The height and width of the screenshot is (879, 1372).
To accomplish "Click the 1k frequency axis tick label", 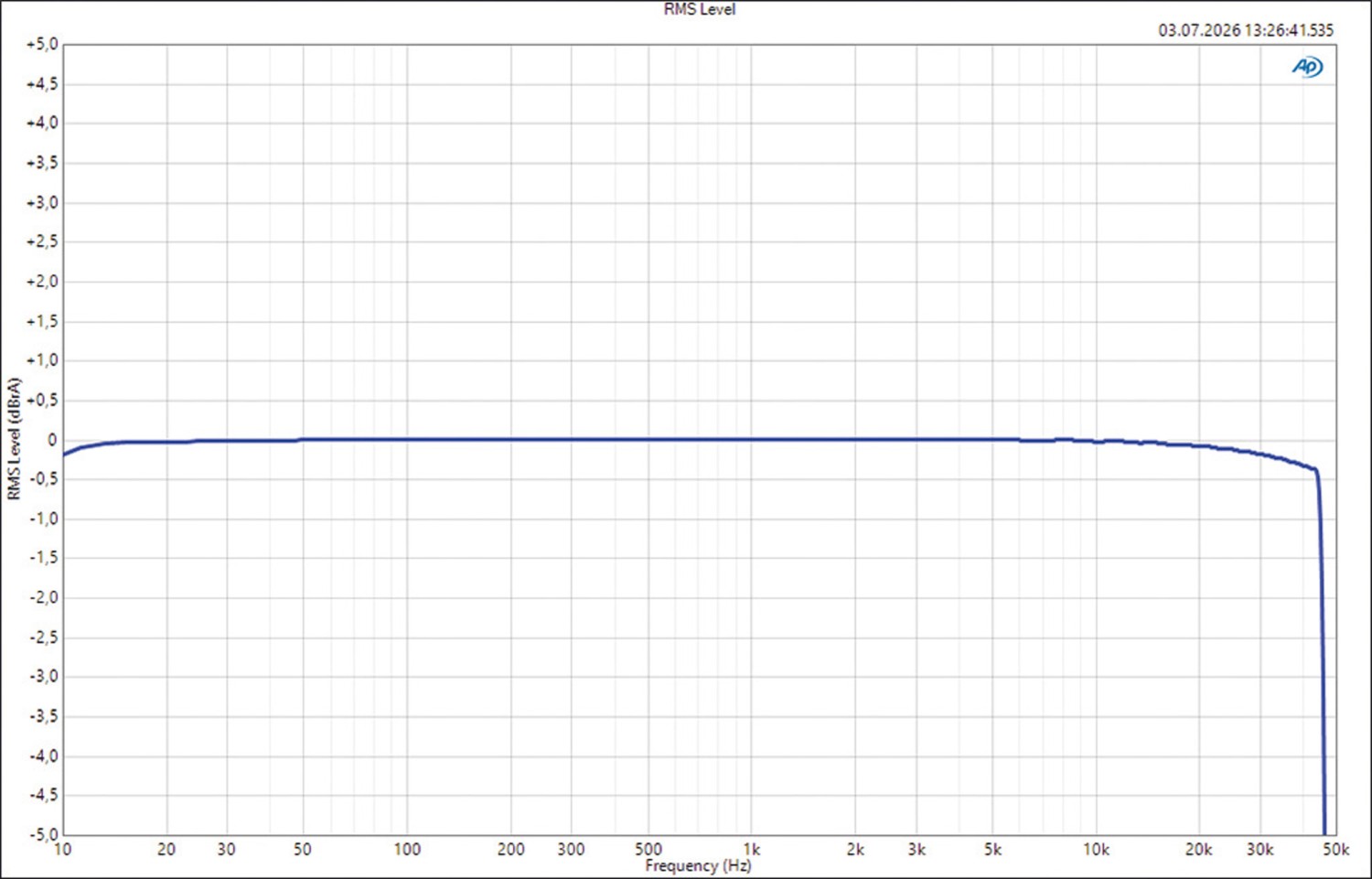I will pos(751,849).
